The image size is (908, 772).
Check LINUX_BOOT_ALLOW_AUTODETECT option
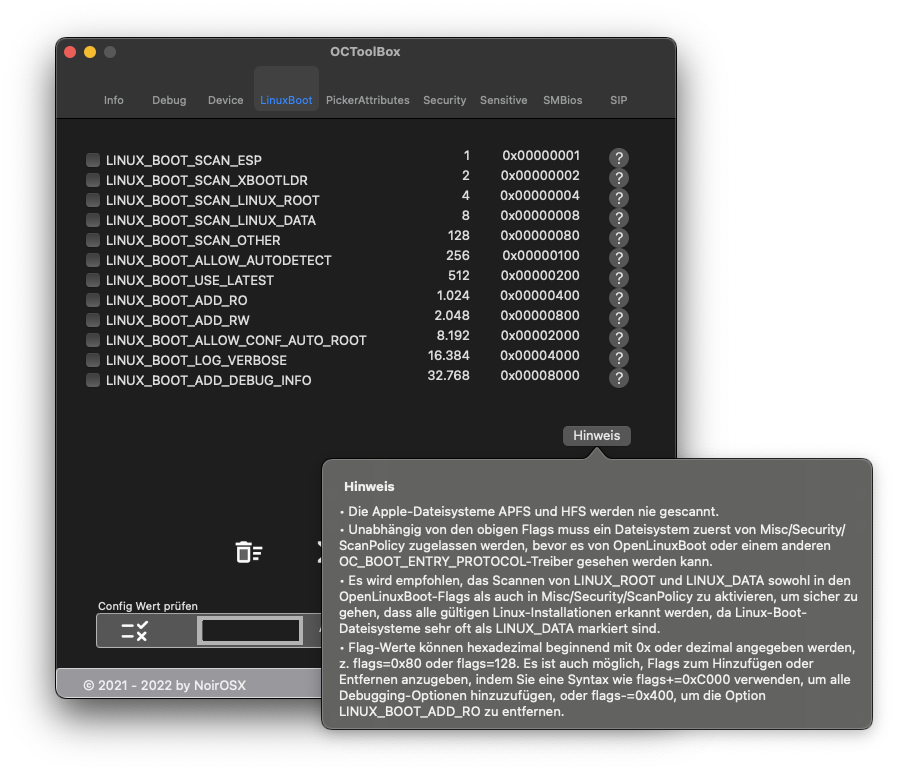point(93,260)
